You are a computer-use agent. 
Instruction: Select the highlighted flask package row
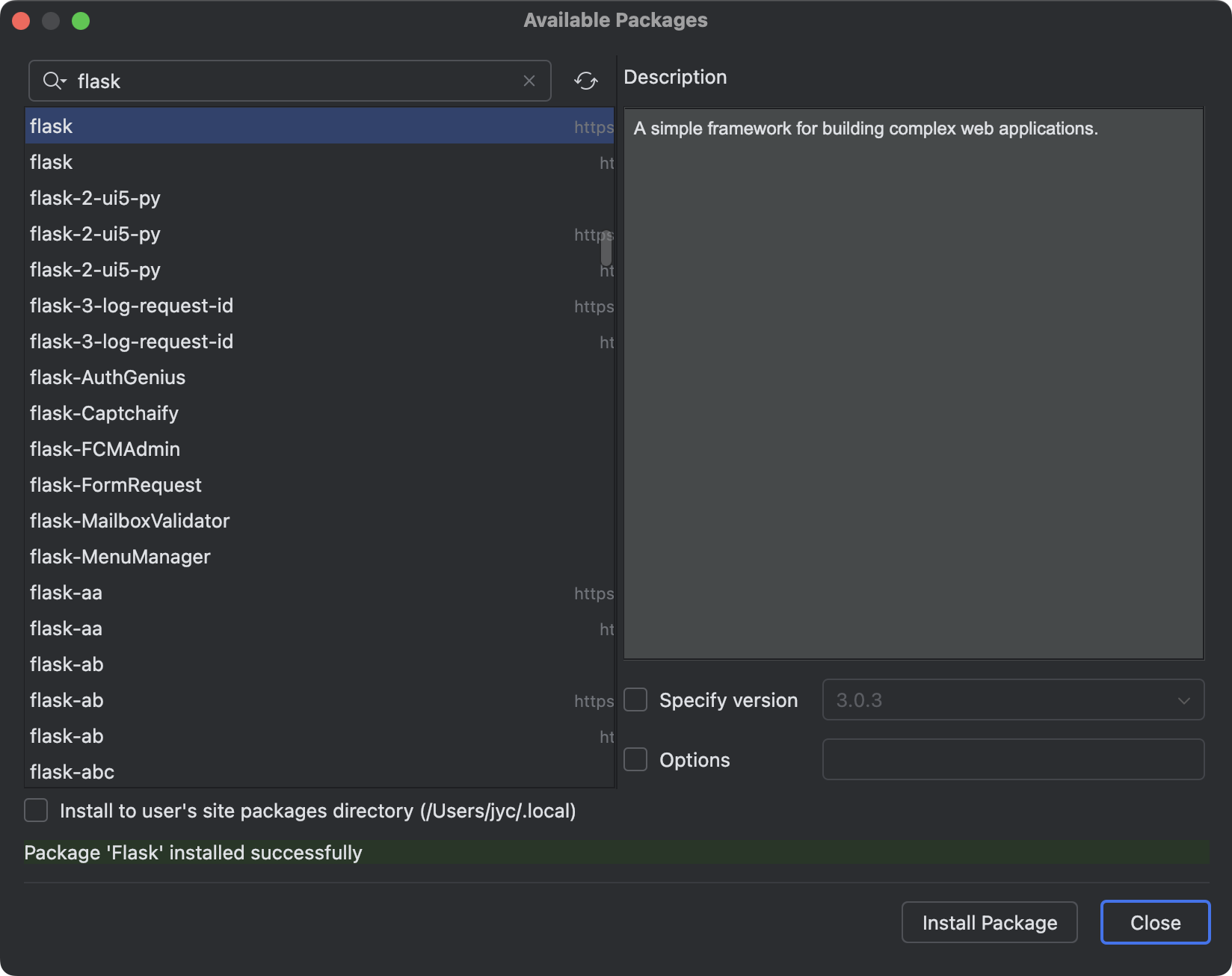click(x=319, y=126)
